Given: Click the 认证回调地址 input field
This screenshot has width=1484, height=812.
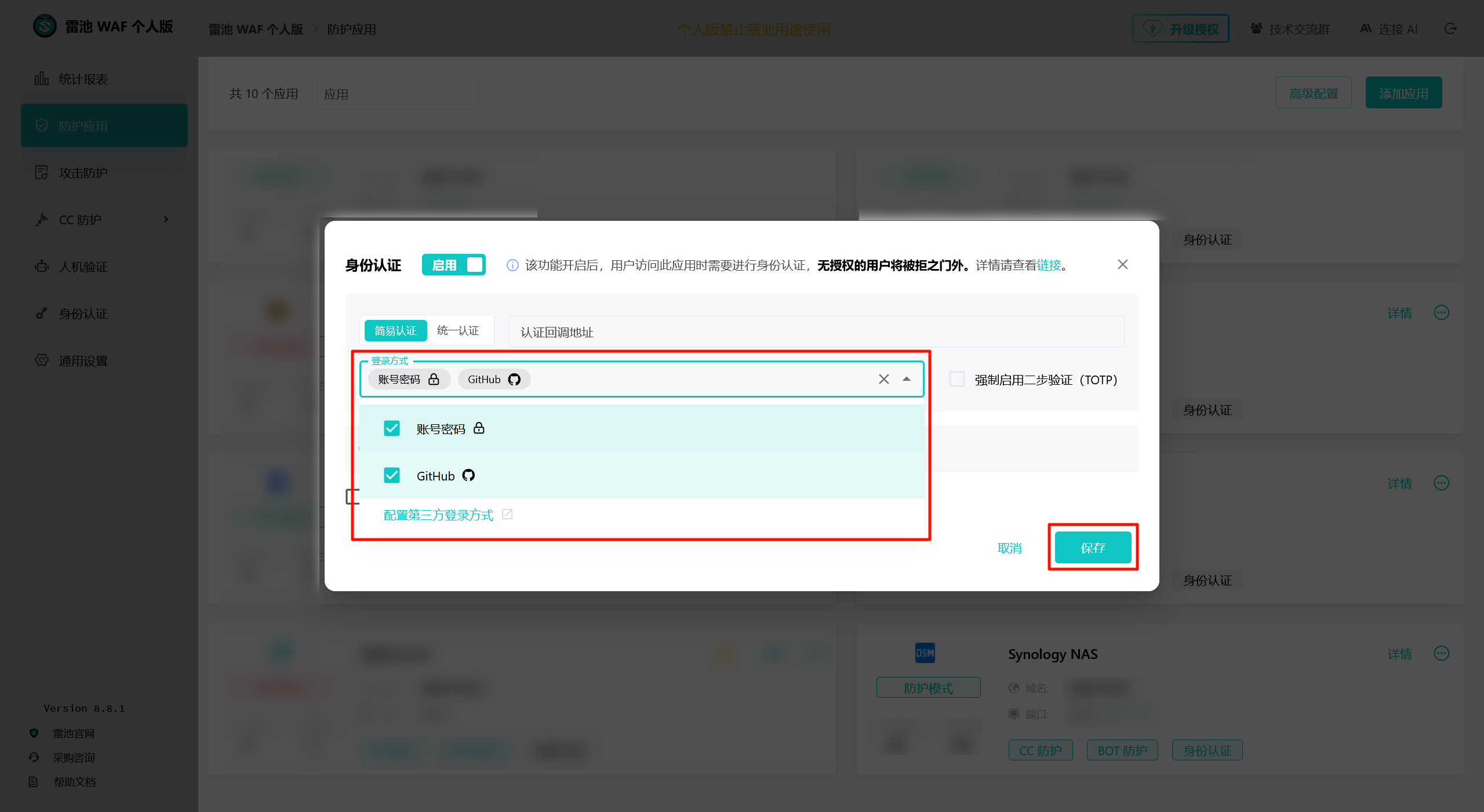Looking at the screenshot, I should (x=816, y=332).
